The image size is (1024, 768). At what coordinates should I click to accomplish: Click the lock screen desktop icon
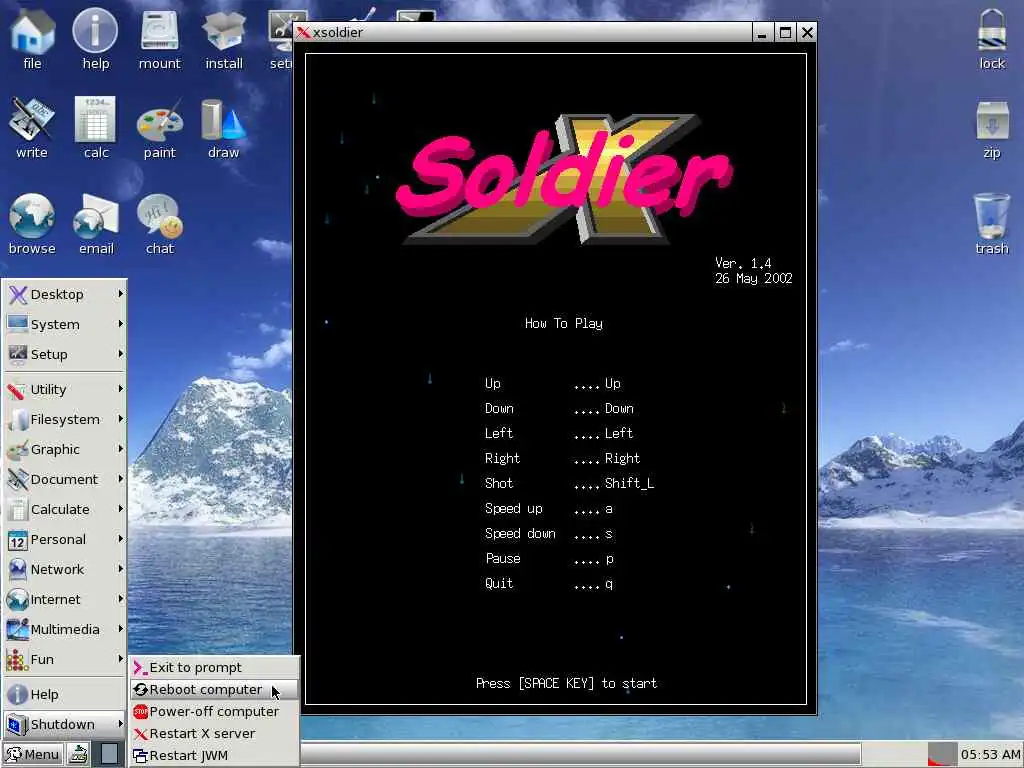[x=992, y=39]
